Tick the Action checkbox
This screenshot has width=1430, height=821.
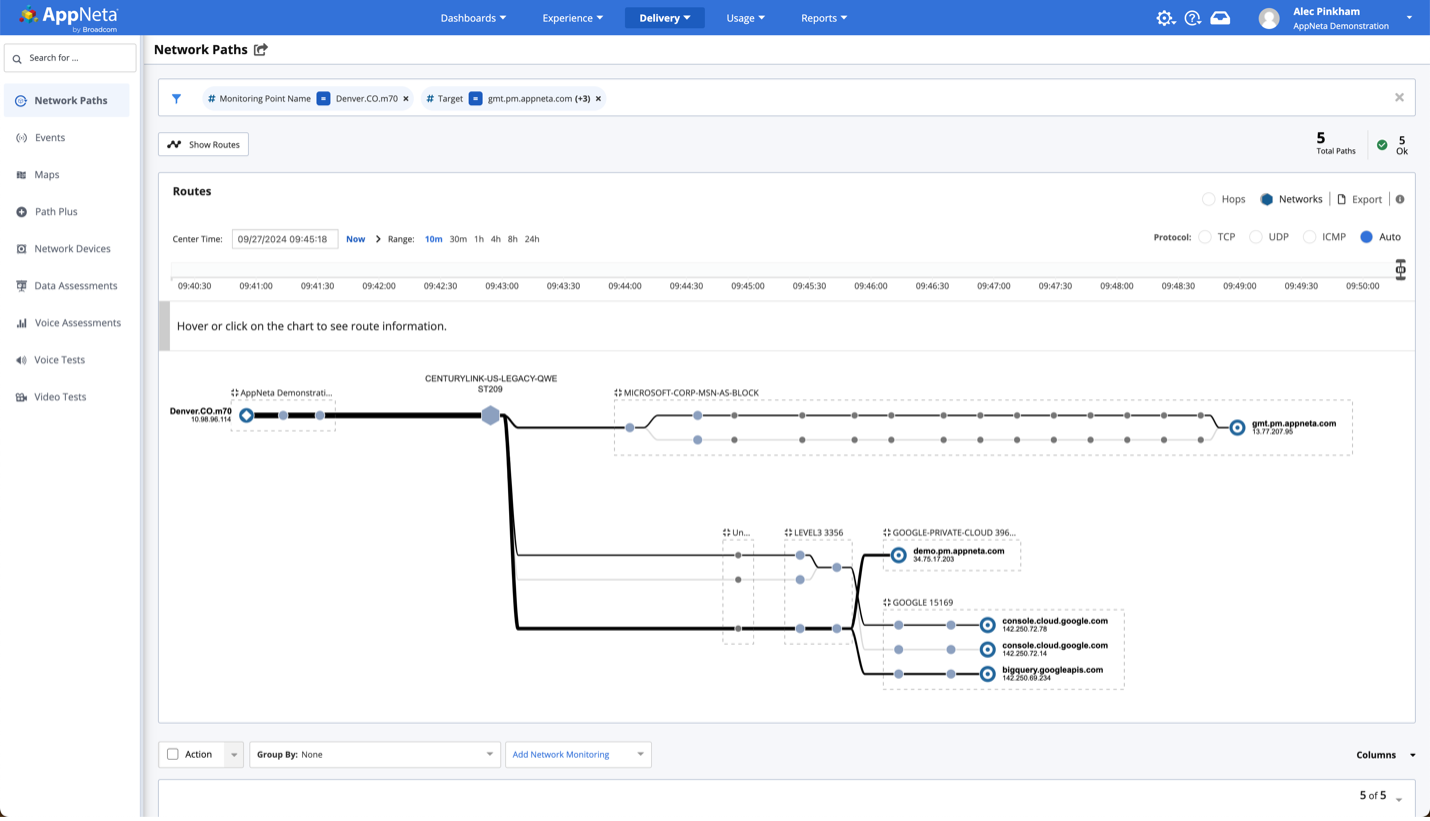pyautogui.click(x=173, y=754)
